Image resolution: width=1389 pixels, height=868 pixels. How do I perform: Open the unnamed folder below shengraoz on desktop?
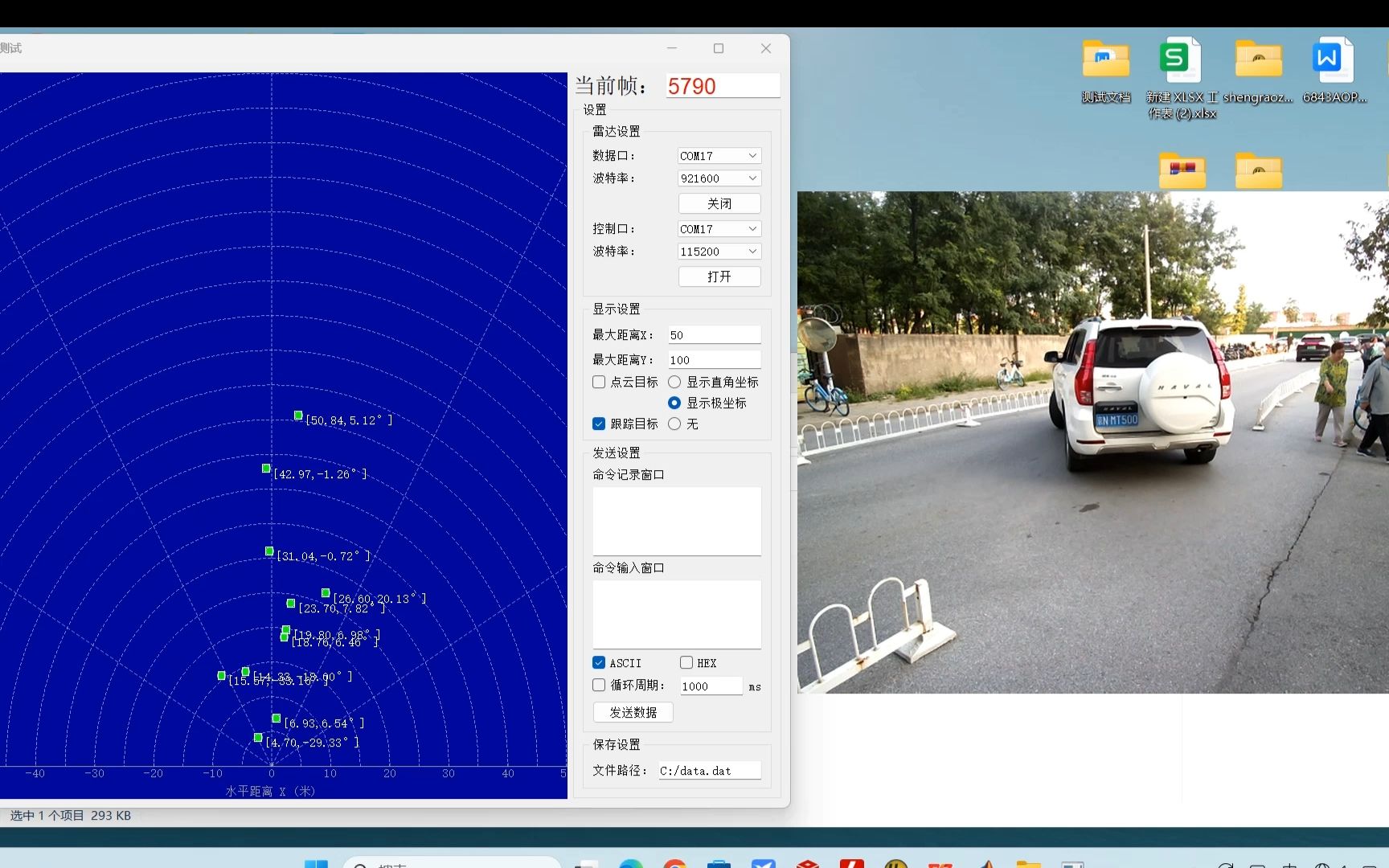click(1259, 170)
